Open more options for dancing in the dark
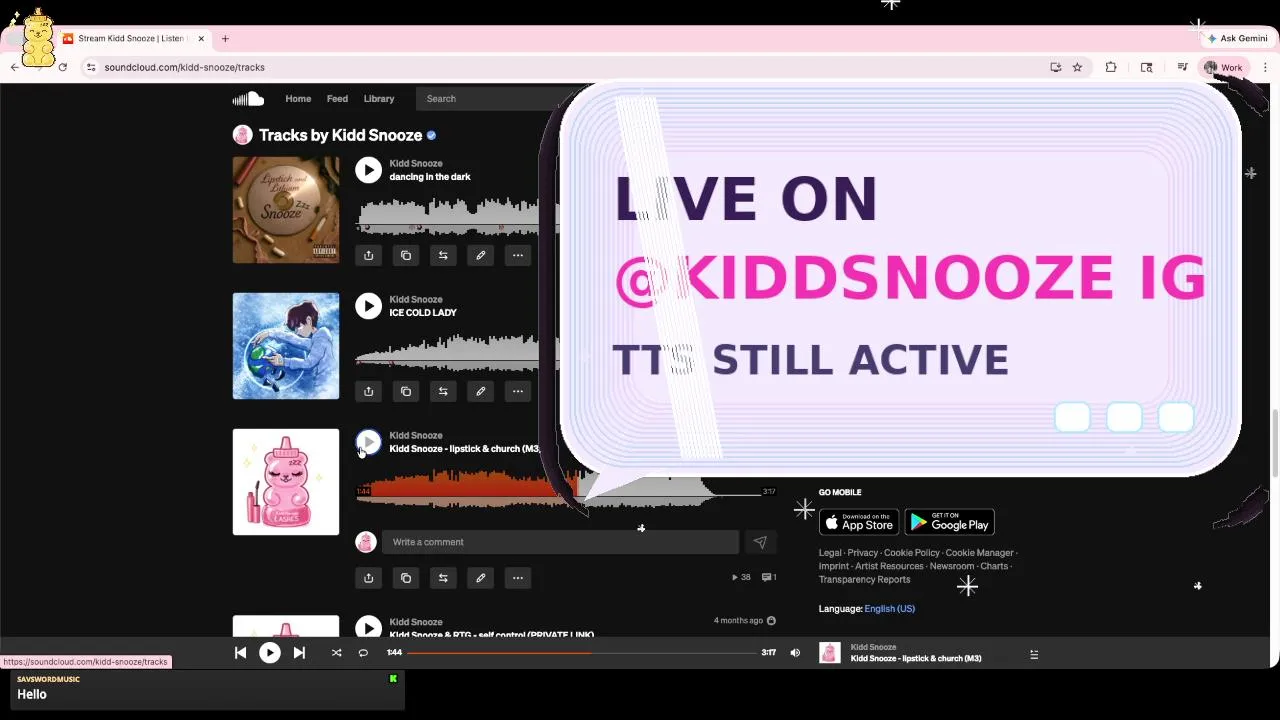 (518, 255)
